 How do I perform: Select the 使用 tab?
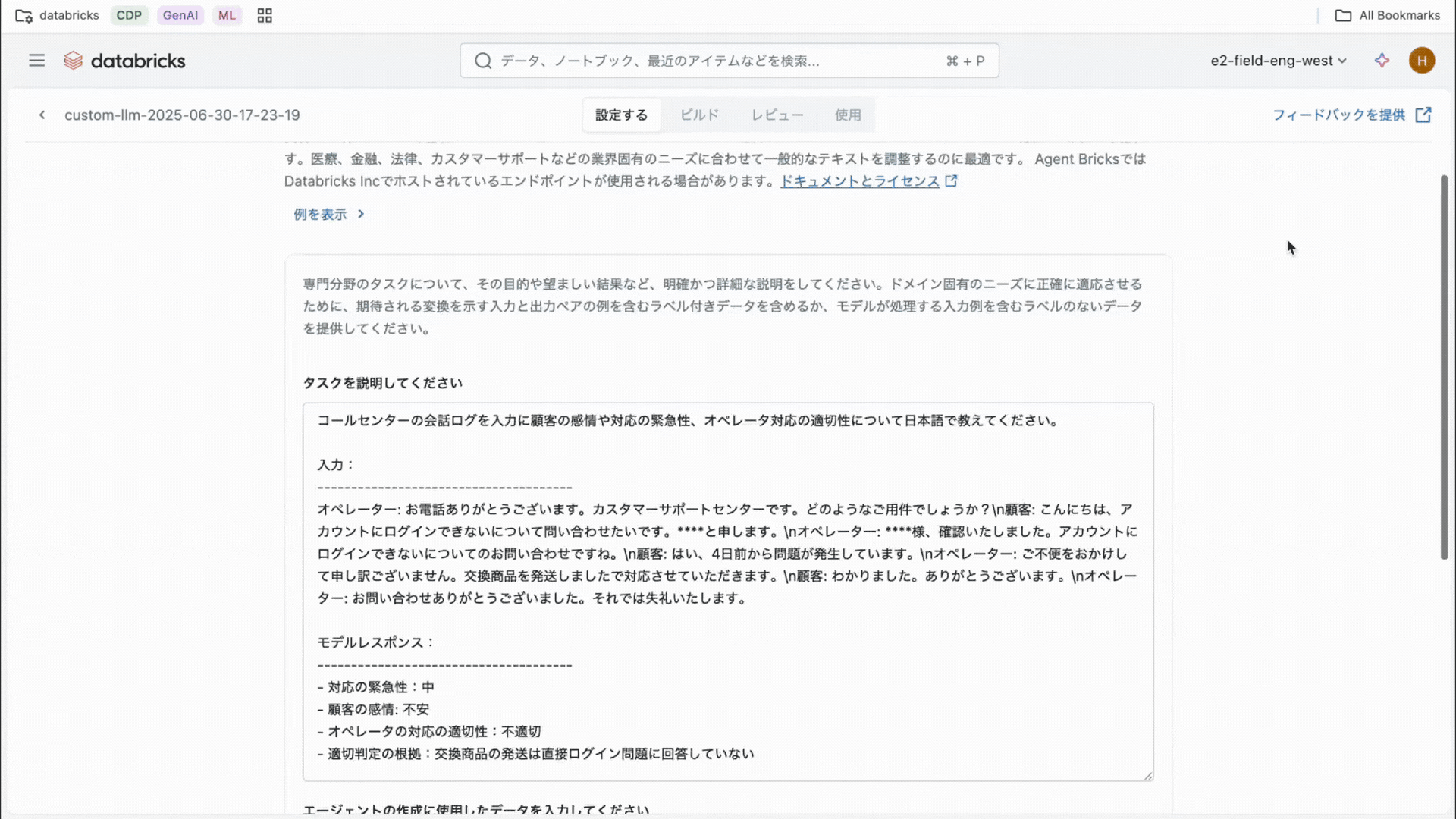point(848,115)
